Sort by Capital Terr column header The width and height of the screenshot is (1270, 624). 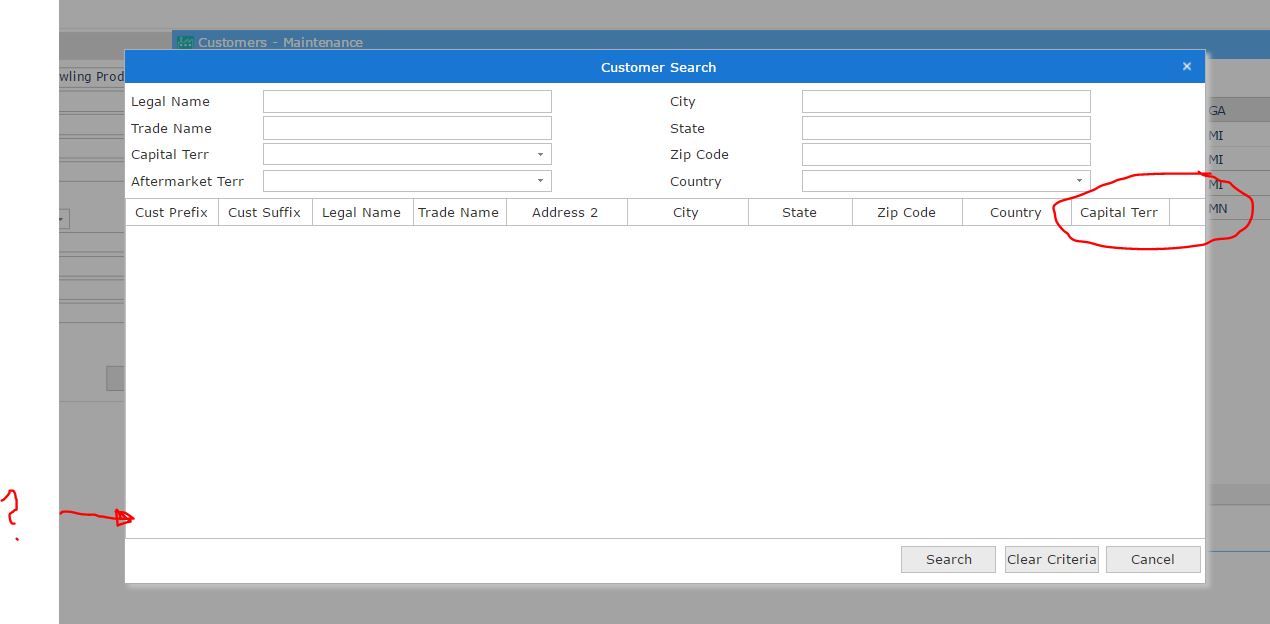[1120, 212]
